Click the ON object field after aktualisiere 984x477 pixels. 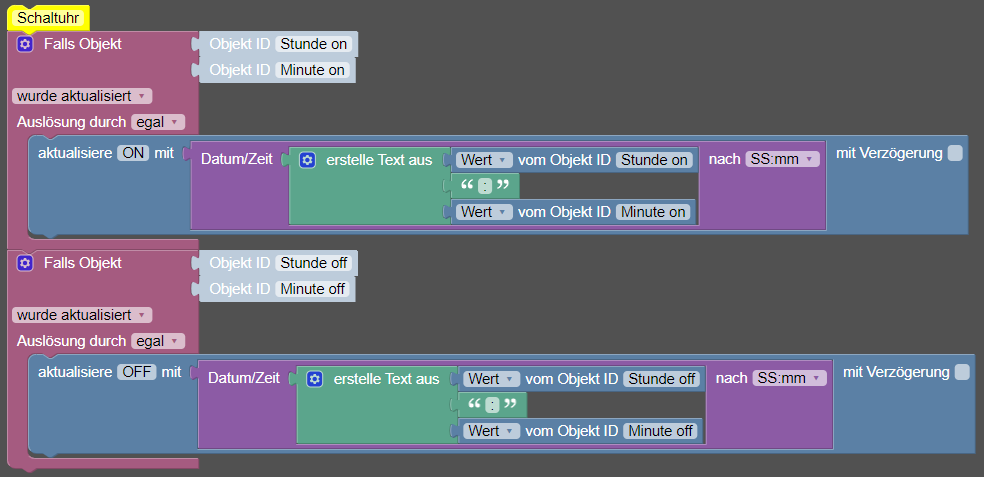pos(133,153)
